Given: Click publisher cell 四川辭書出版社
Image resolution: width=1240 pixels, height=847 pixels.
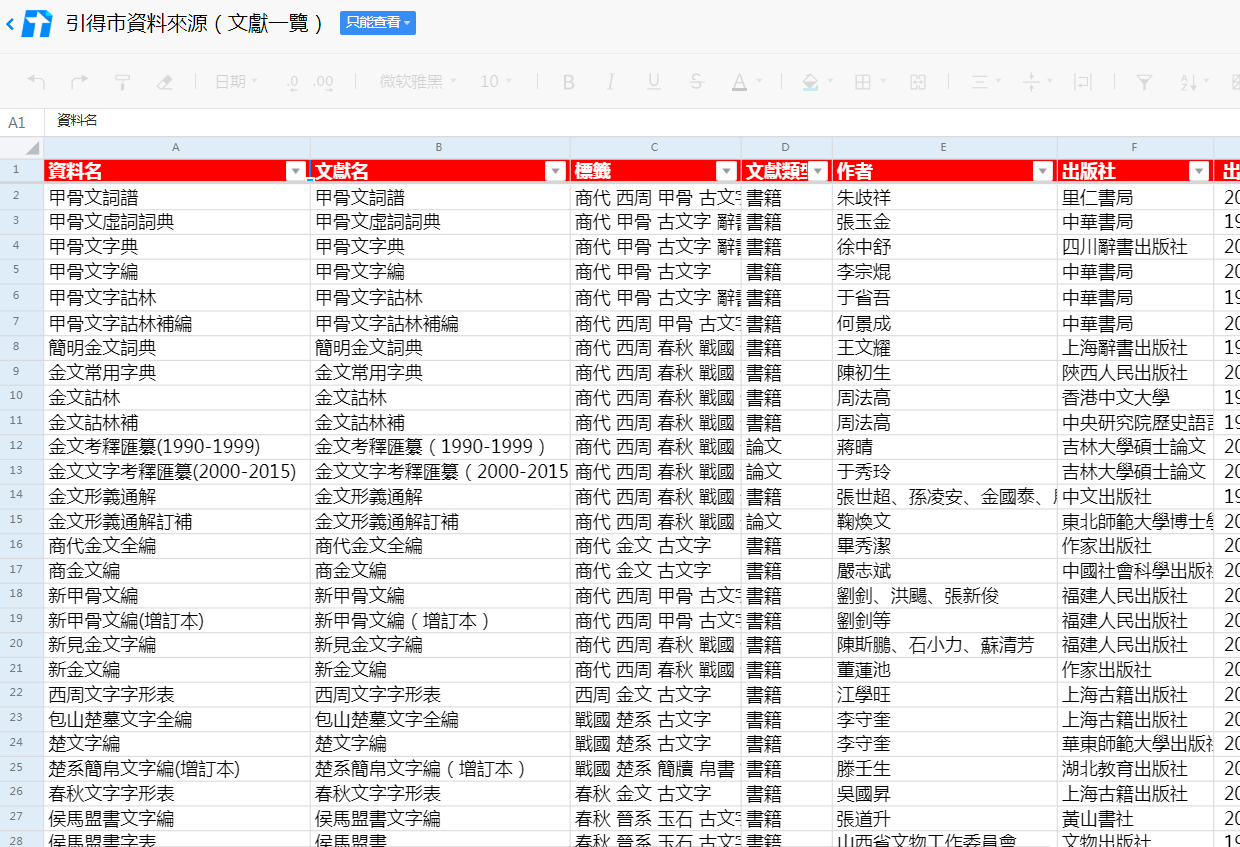Looking at the screenshot, I should (x=1135, y=247).
